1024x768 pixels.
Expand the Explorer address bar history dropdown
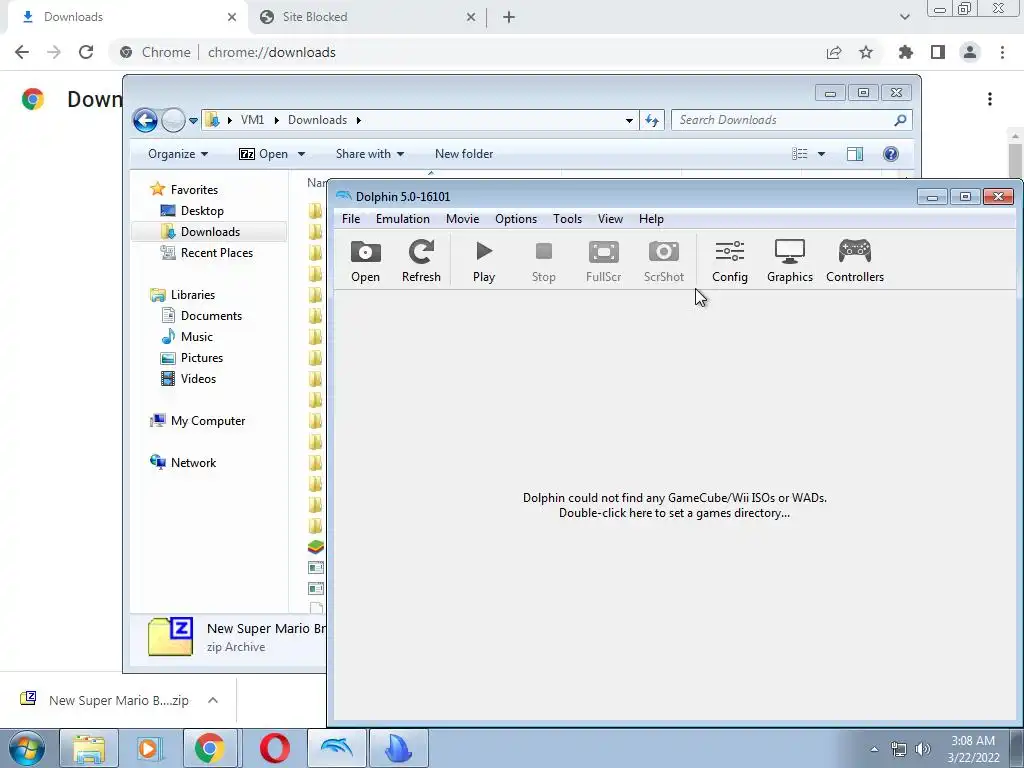tap(629, 120)
